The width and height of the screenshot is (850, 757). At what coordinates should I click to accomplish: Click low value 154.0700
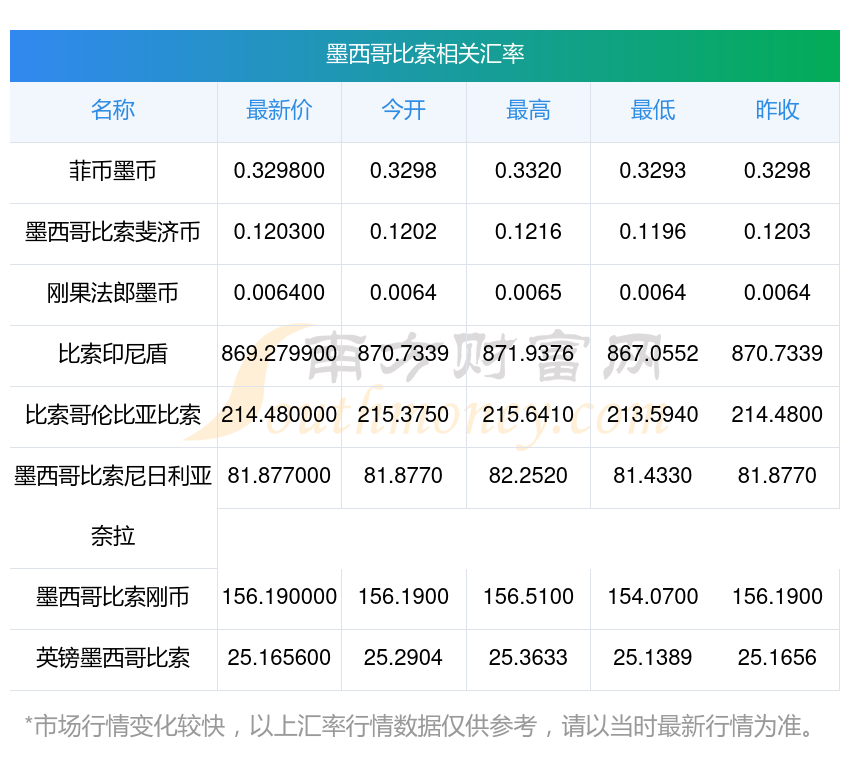[x=653, y=597]
